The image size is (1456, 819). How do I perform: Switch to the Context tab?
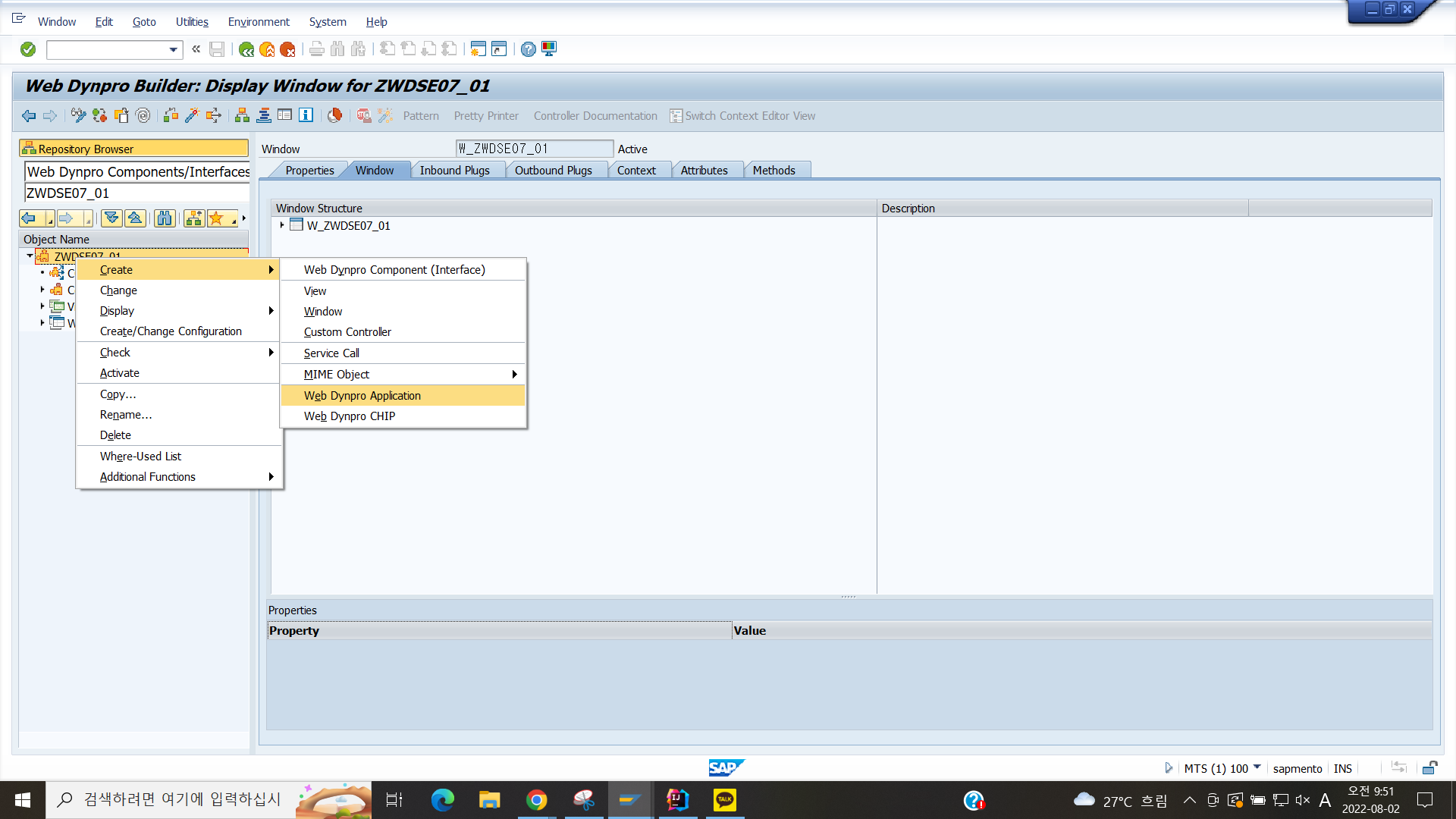pos(636,171)
